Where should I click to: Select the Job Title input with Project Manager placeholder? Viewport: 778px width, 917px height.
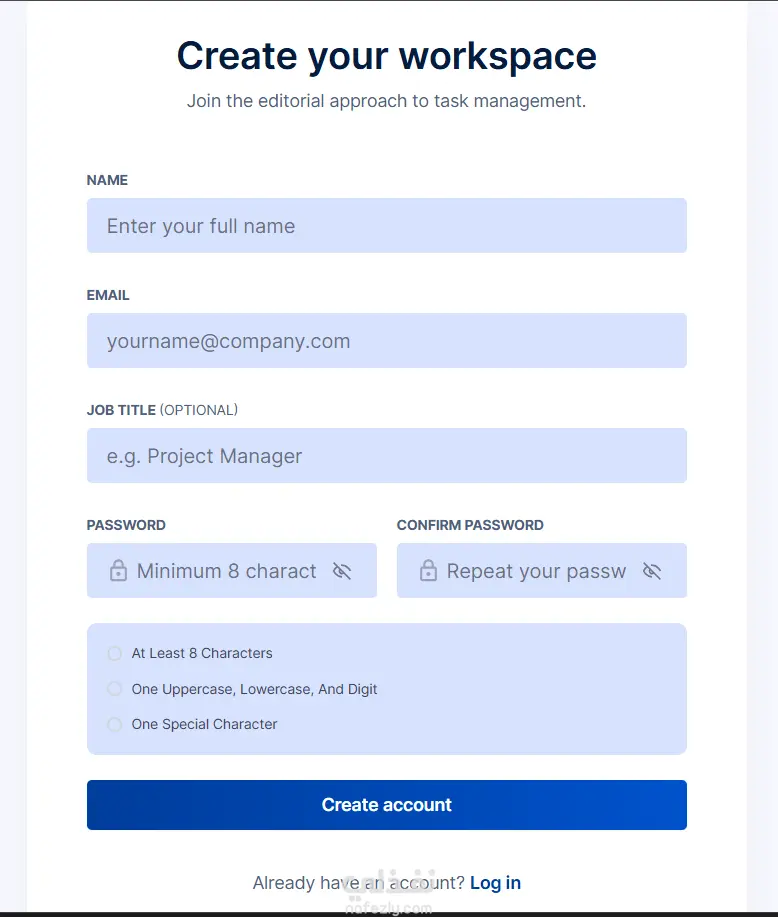[387, 456]
